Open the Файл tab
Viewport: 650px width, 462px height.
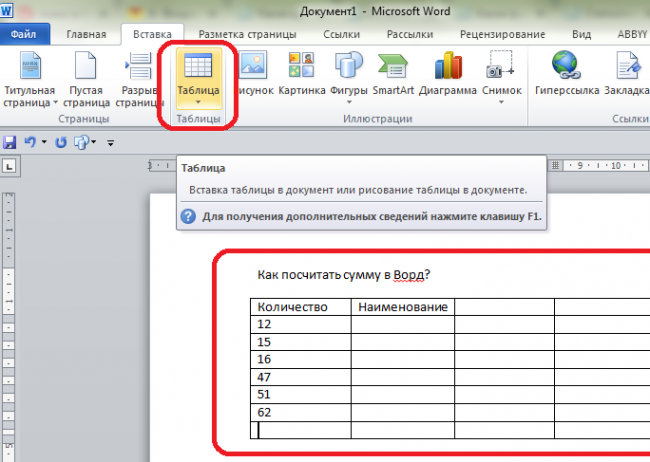pyautogui.click(x=23, y=34)
